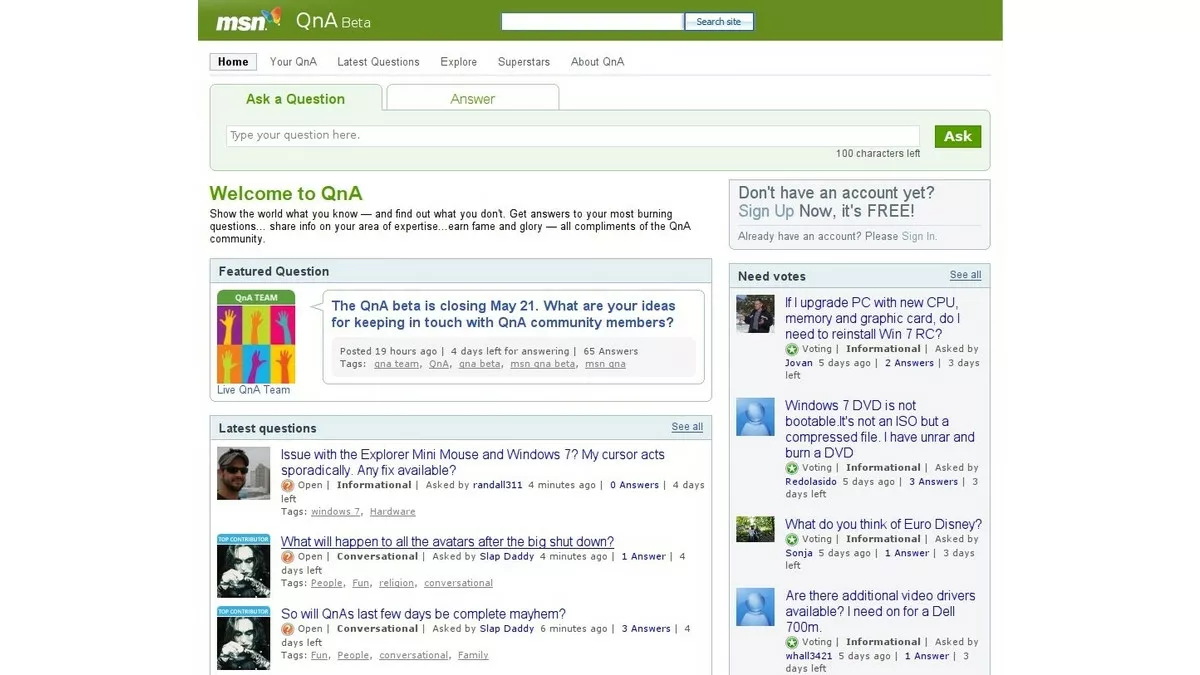Click whall3421's blue default avatar

tap(755, 607)
